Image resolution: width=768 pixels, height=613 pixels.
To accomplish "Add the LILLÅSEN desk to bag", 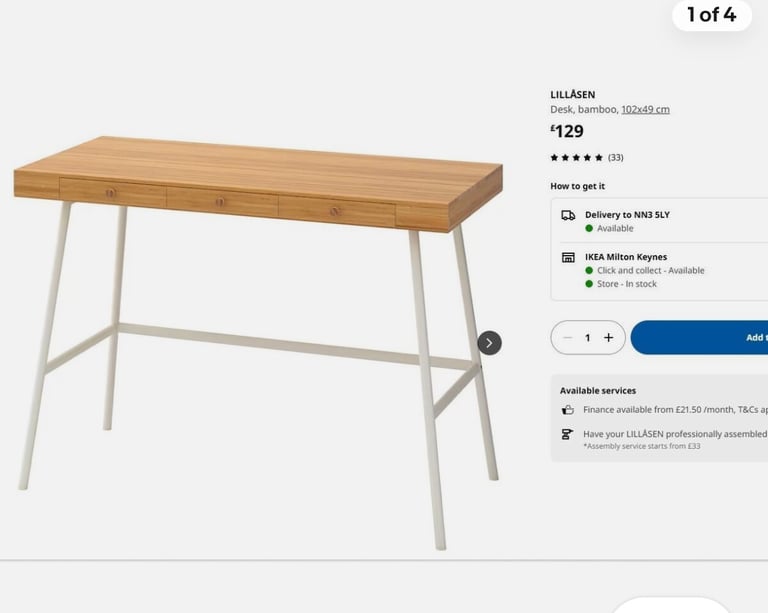I will (699, 337).
